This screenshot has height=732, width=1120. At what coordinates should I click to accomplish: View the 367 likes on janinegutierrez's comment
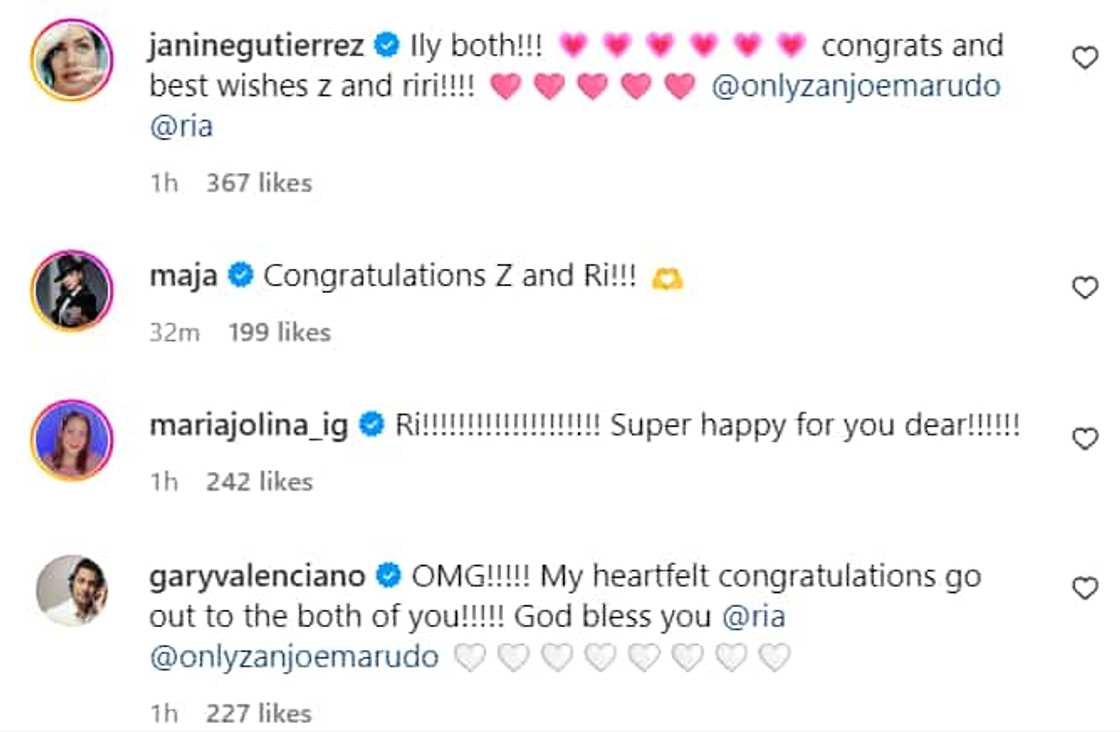(x=259, y=183)
